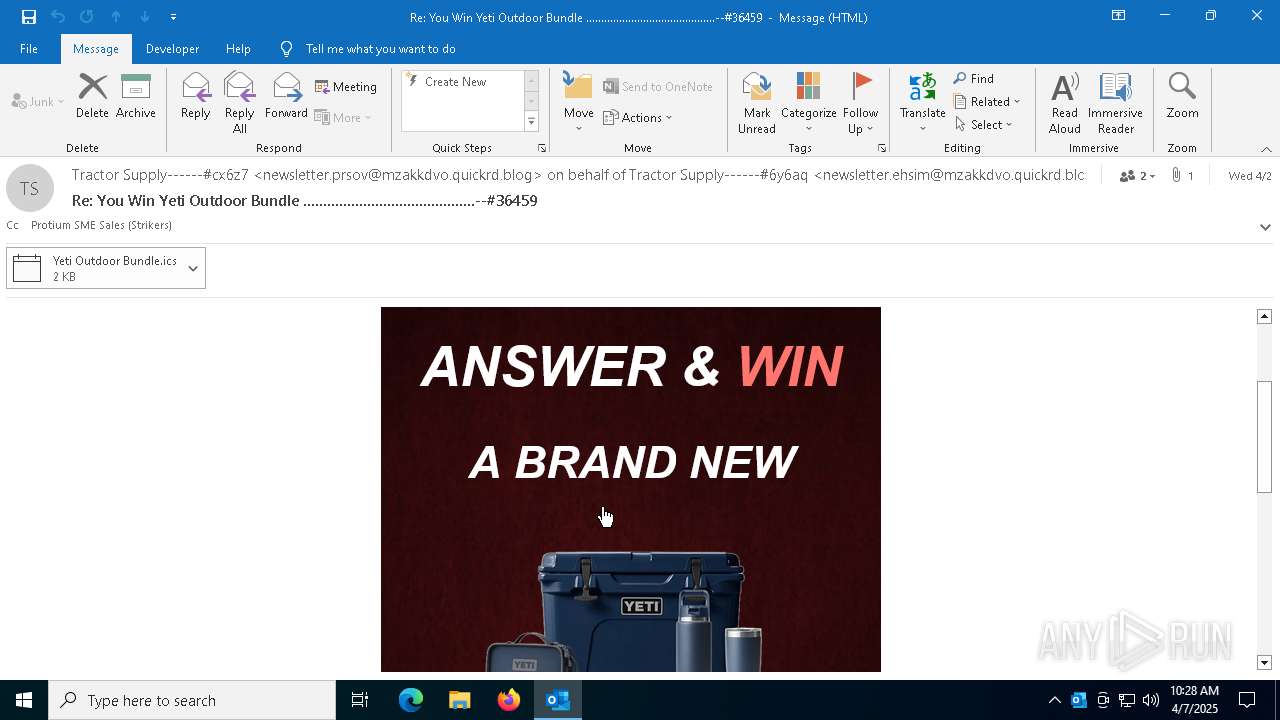This screenshot has height=720, width=1280.
Task: Go to the previous item using the up arrow
Action: [x=116, y=17]
